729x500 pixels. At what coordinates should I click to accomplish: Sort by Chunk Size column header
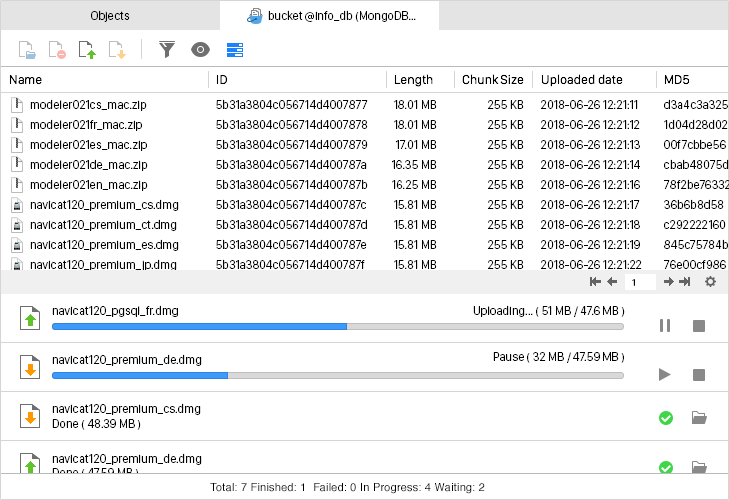(492, 80)
